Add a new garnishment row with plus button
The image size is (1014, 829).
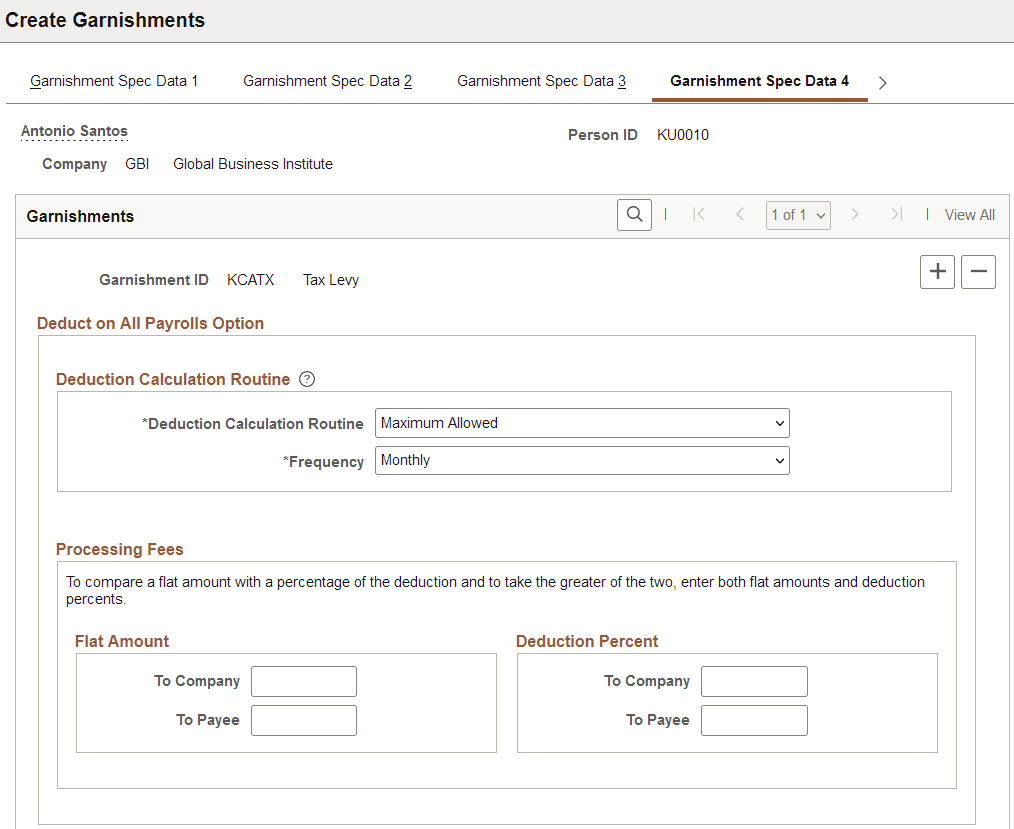[937, 271]
